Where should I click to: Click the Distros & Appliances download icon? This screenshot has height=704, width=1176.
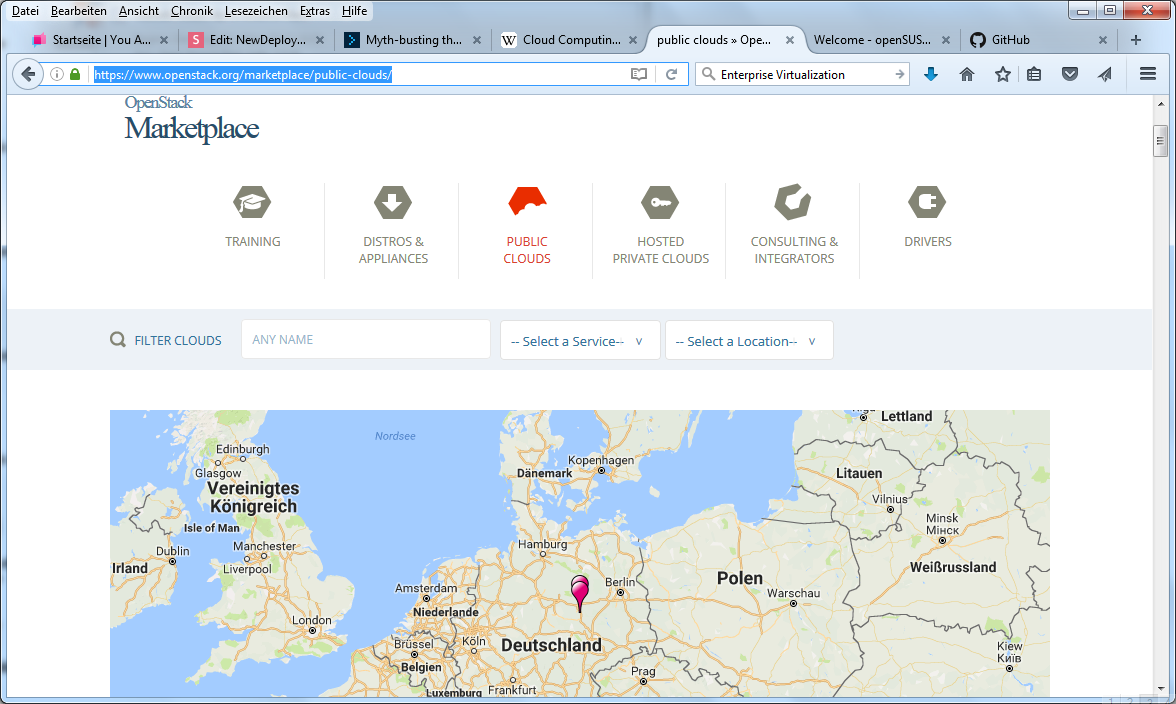(393, 202)
